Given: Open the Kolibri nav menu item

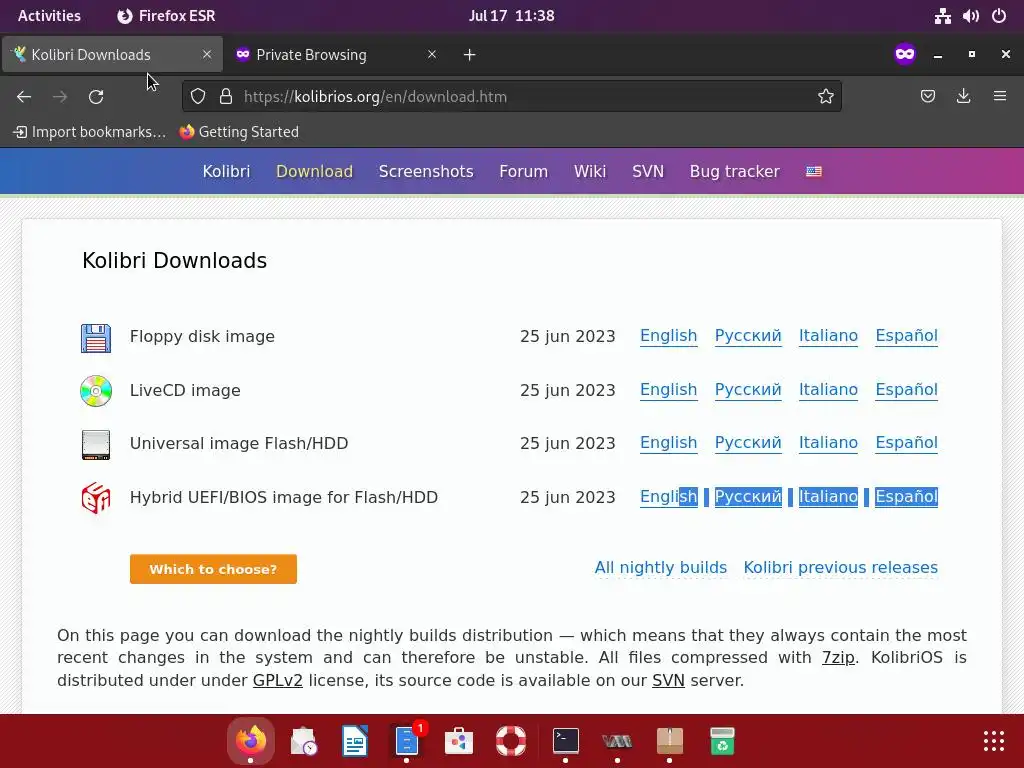Looking at the screenshot, I should pos(226,171).
